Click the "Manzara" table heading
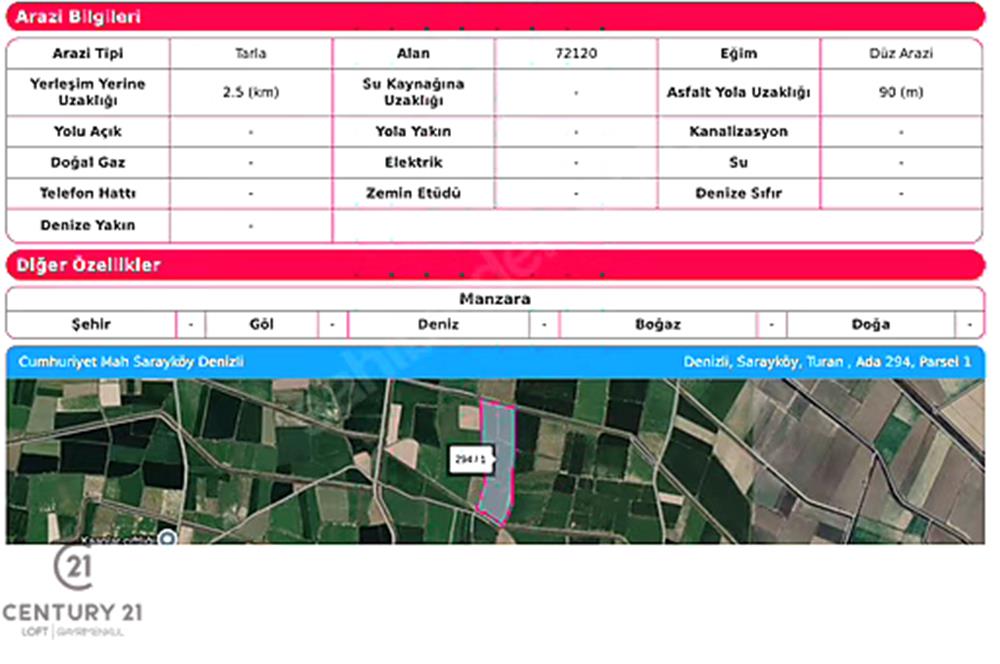Viewport: 1000px width, 664px height. [495, 299]
